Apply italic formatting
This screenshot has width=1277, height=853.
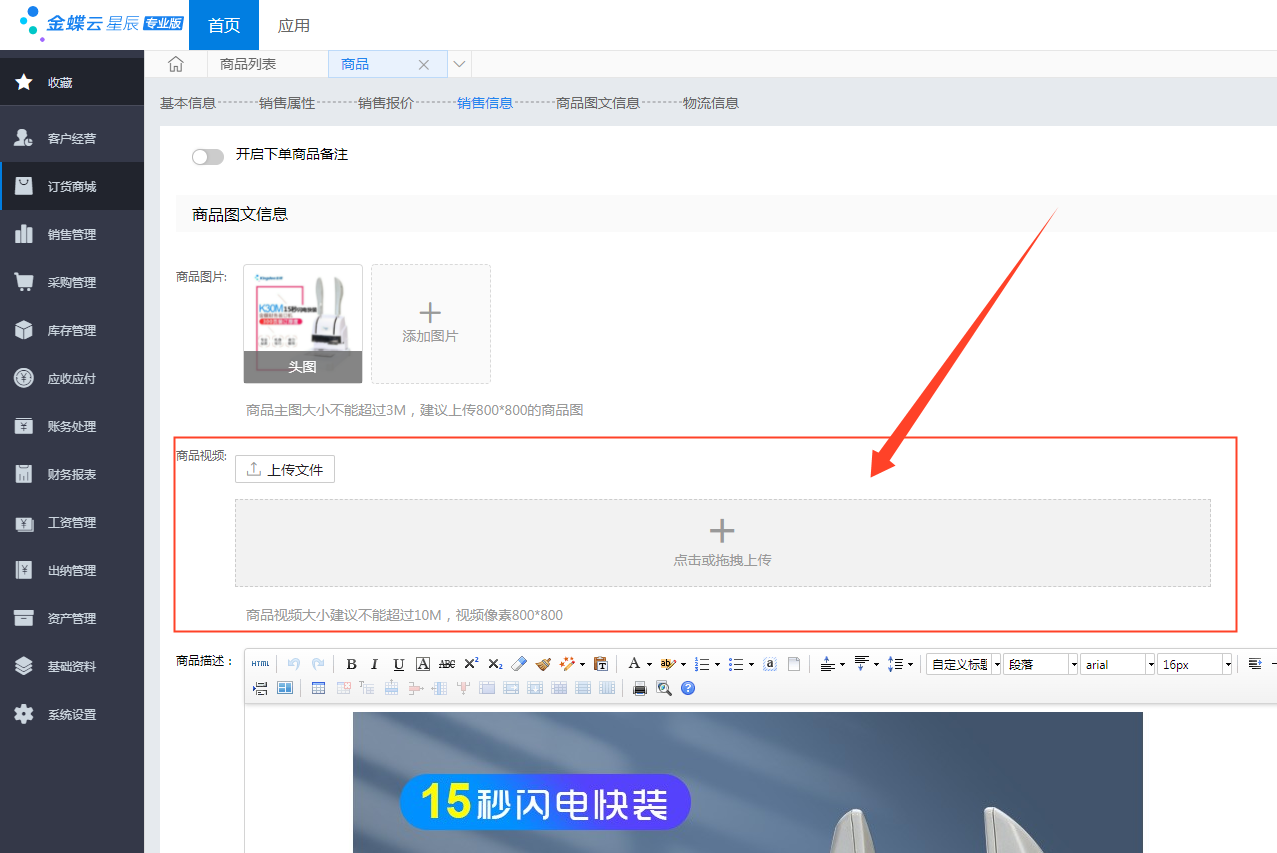point(375,664)
